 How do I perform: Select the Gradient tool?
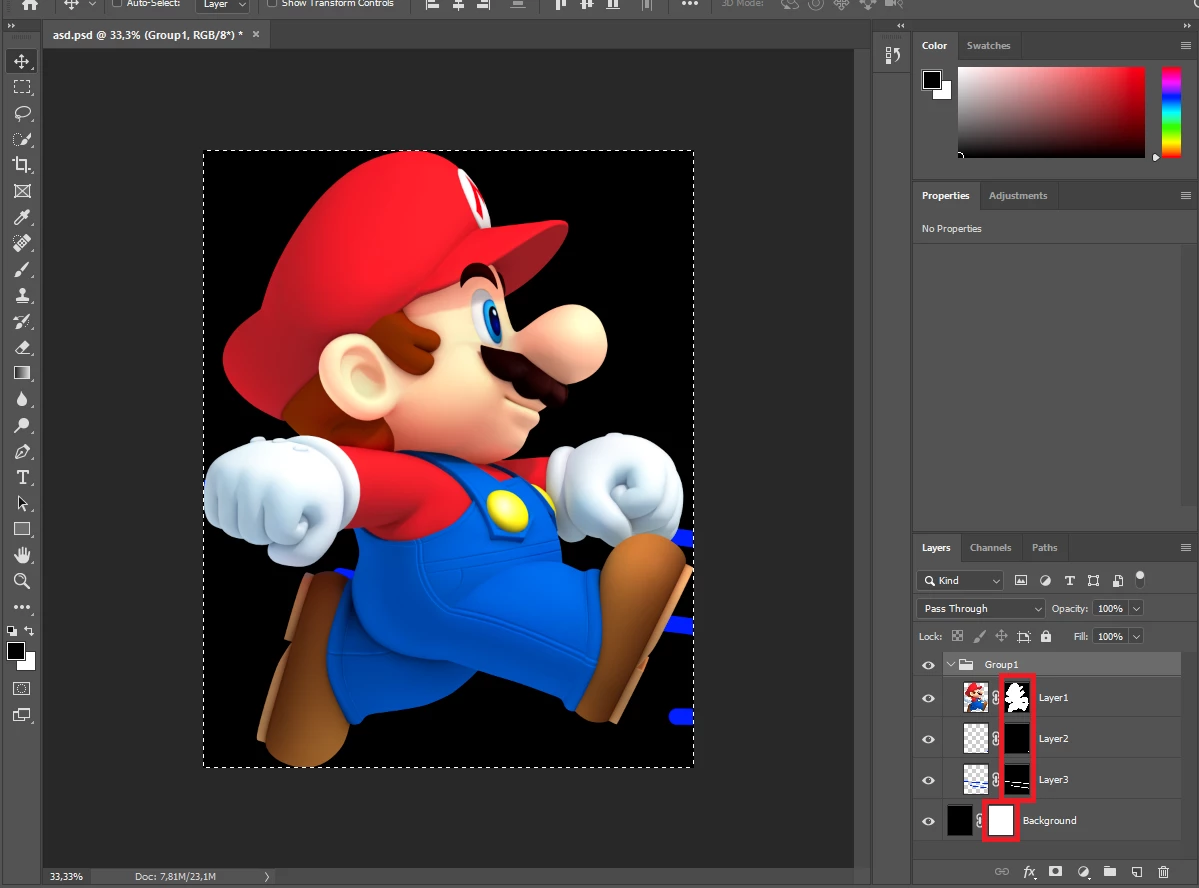pos(22,373)
